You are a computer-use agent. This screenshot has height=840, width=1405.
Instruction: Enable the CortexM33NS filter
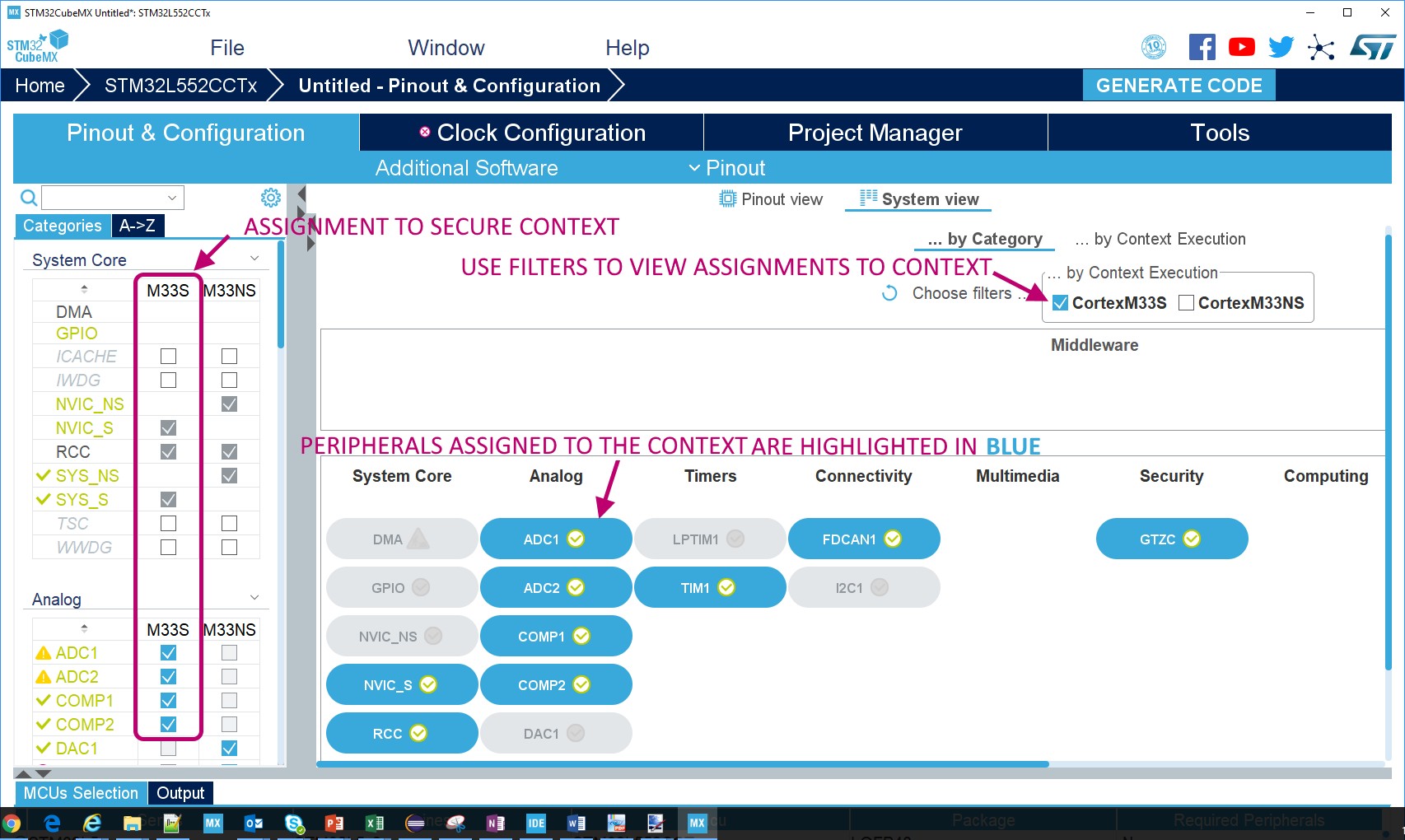[x=1186, y=302]
